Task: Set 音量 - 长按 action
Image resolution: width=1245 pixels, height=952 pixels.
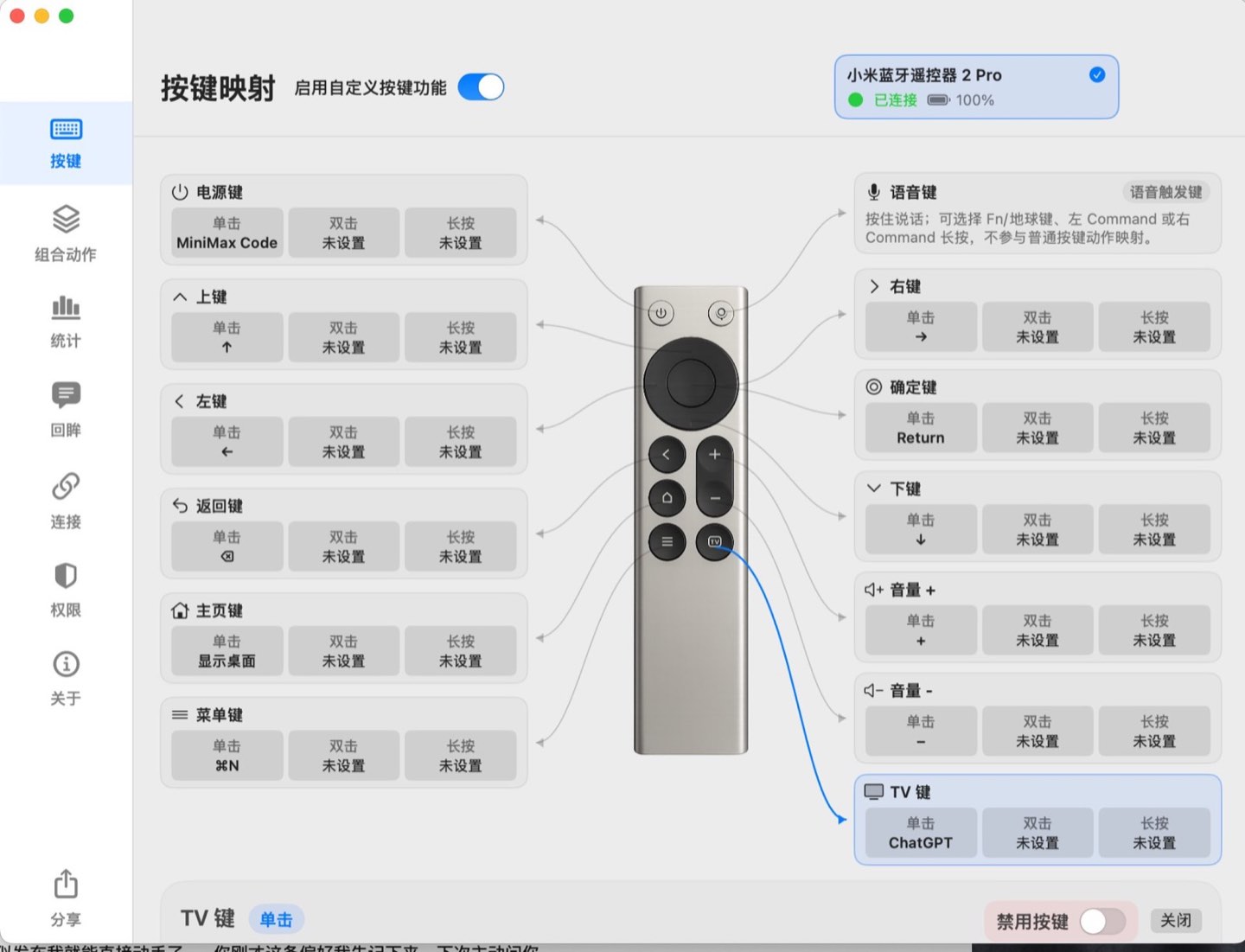Action: tap(1155, 732)
